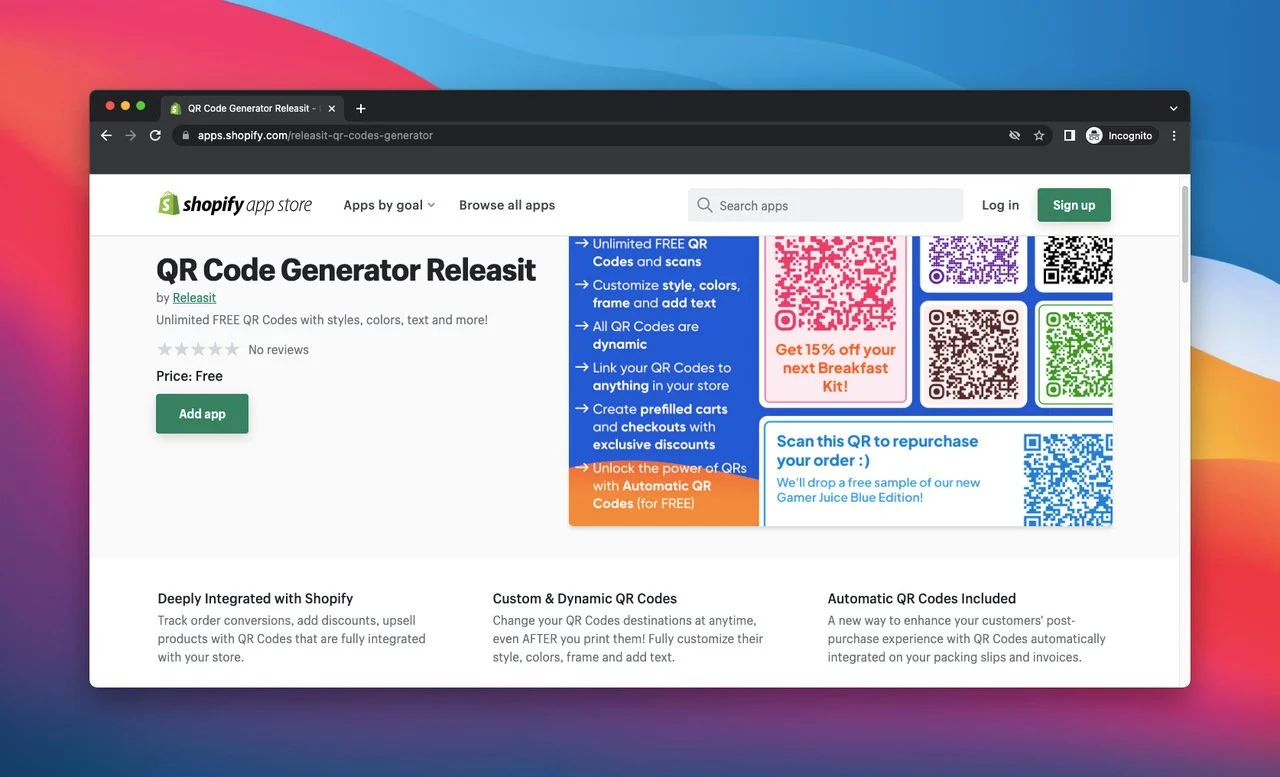Click the lock icon in the address bar
The height and width of the screenshot is (777, 1280).
click(185, 135)
